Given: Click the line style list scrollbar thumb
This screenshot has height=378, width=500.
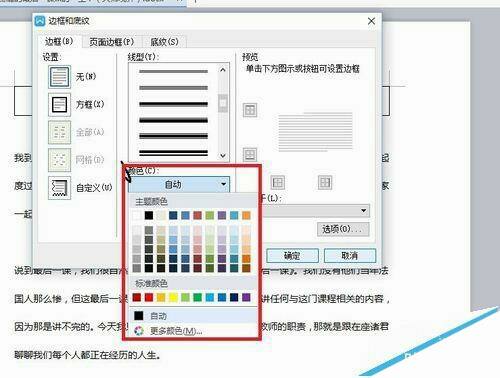Looking at the screenshot, I should click(x=223, y=103).
